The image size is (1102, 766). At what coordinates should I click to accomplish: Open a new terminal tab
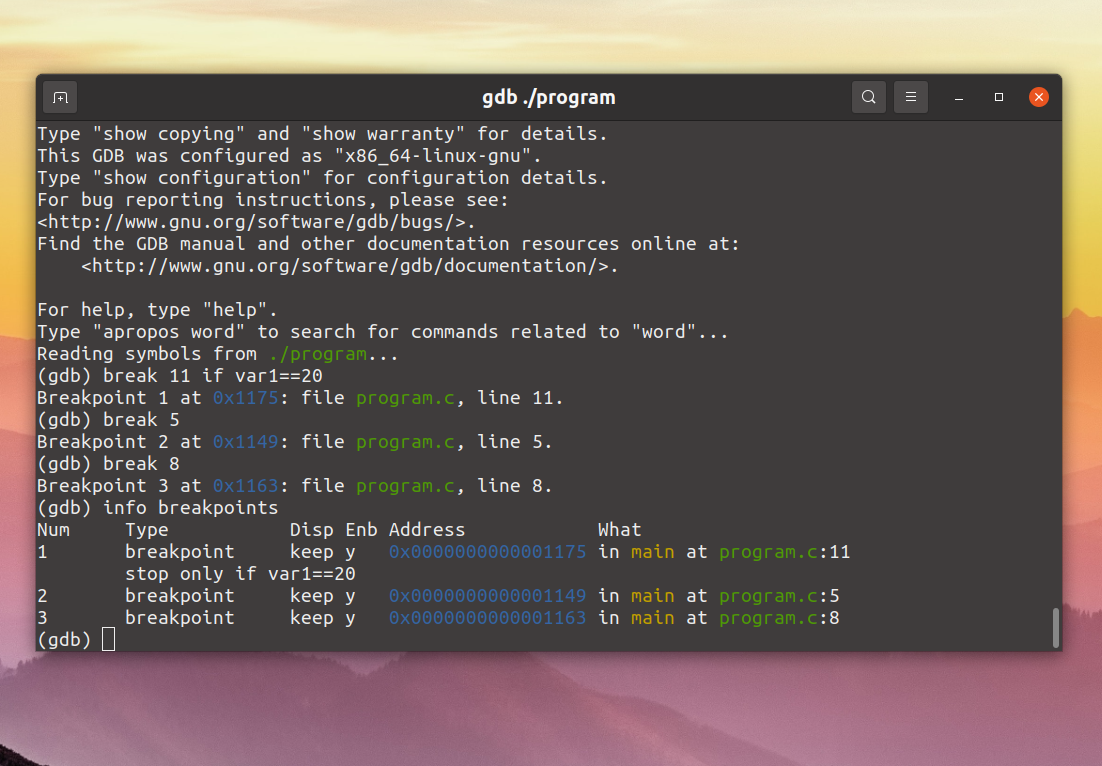[60, 97]
